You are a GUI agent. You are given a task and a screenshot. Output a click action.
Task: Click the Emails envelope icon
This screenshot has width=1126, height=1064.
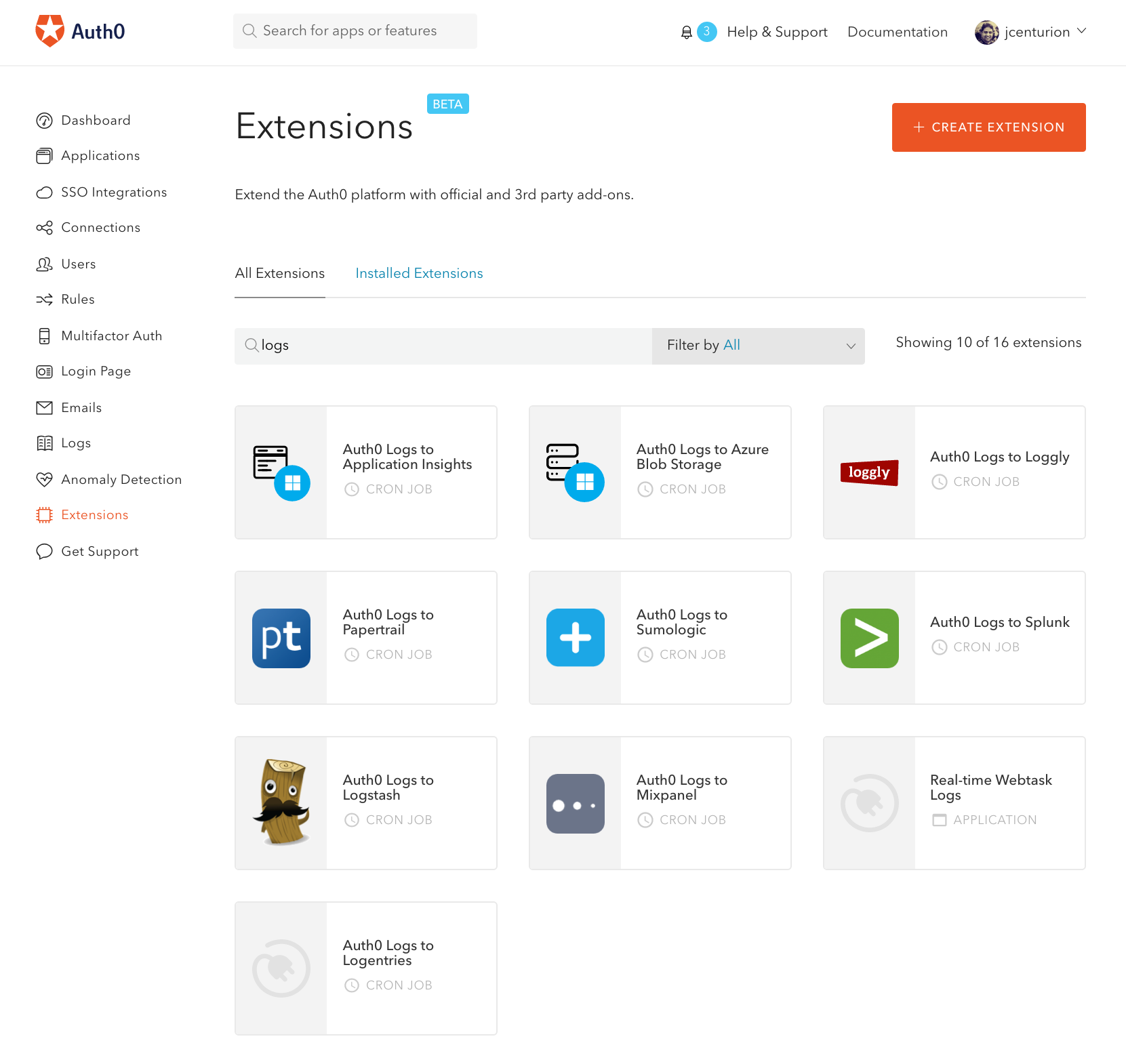(x=44, y=408)
